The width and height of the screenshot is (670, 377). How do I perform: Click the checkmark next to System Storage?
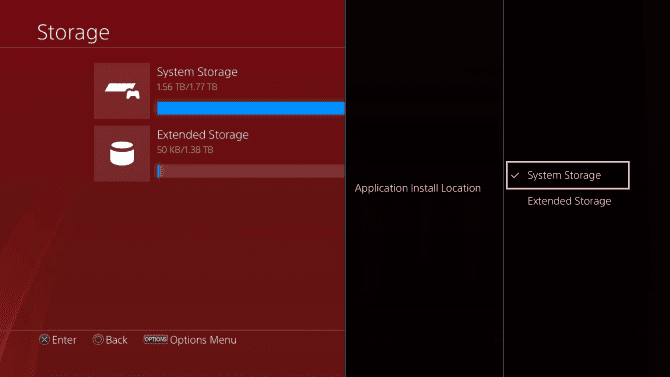click(x=515, y=175)
